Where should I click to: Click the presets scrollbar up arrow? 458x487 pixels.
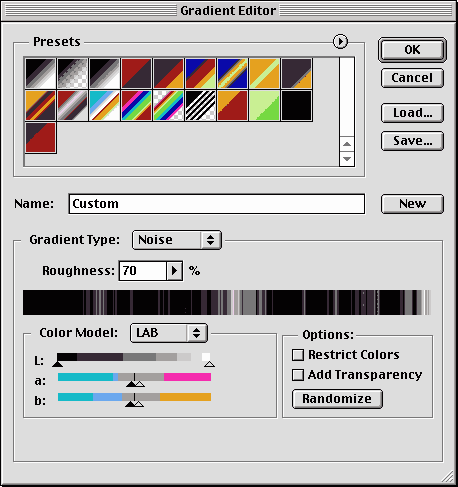click(347, 144)
